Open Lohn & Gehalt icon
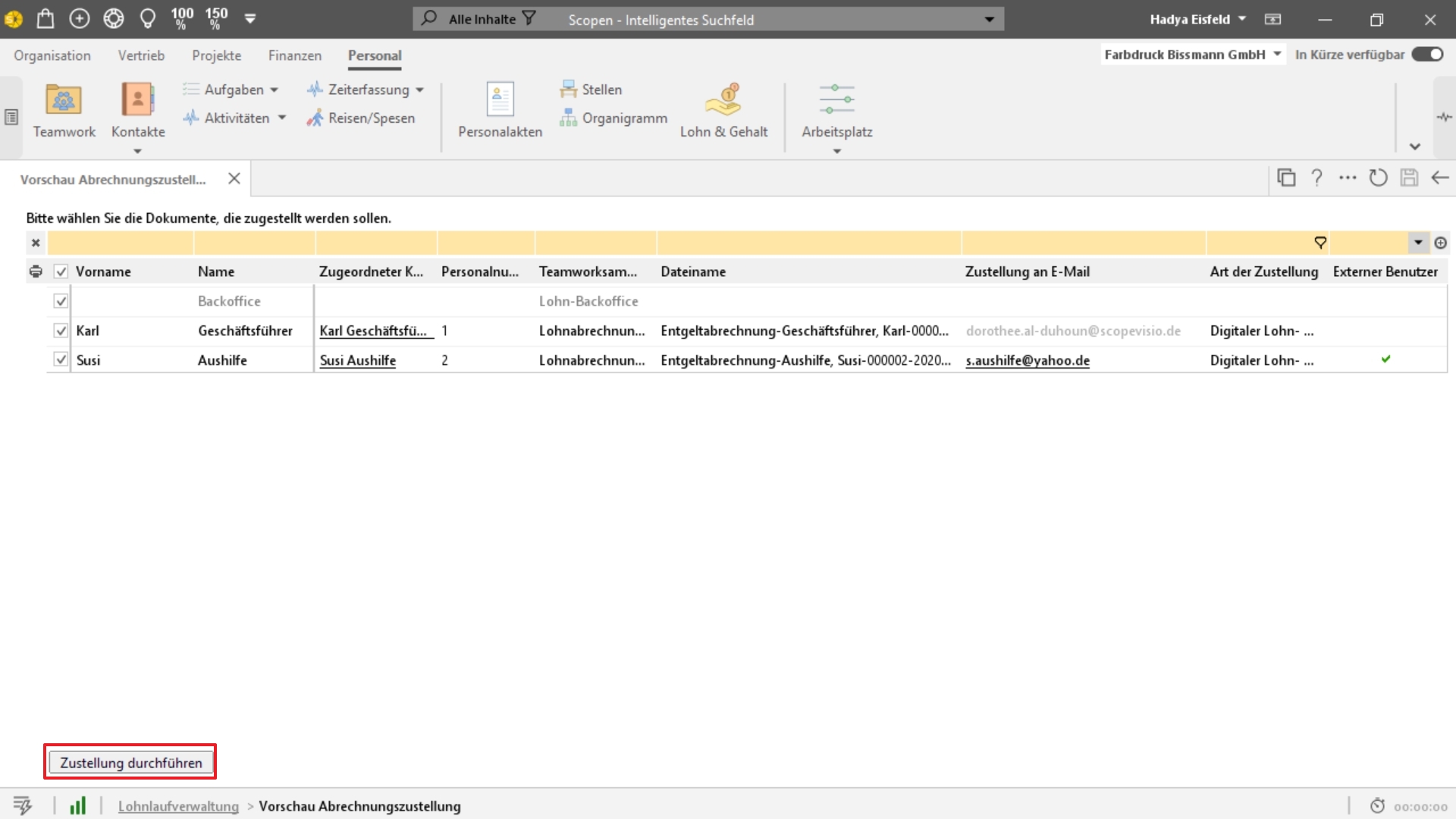This screenshot has height=819, width=1456. 723,109
